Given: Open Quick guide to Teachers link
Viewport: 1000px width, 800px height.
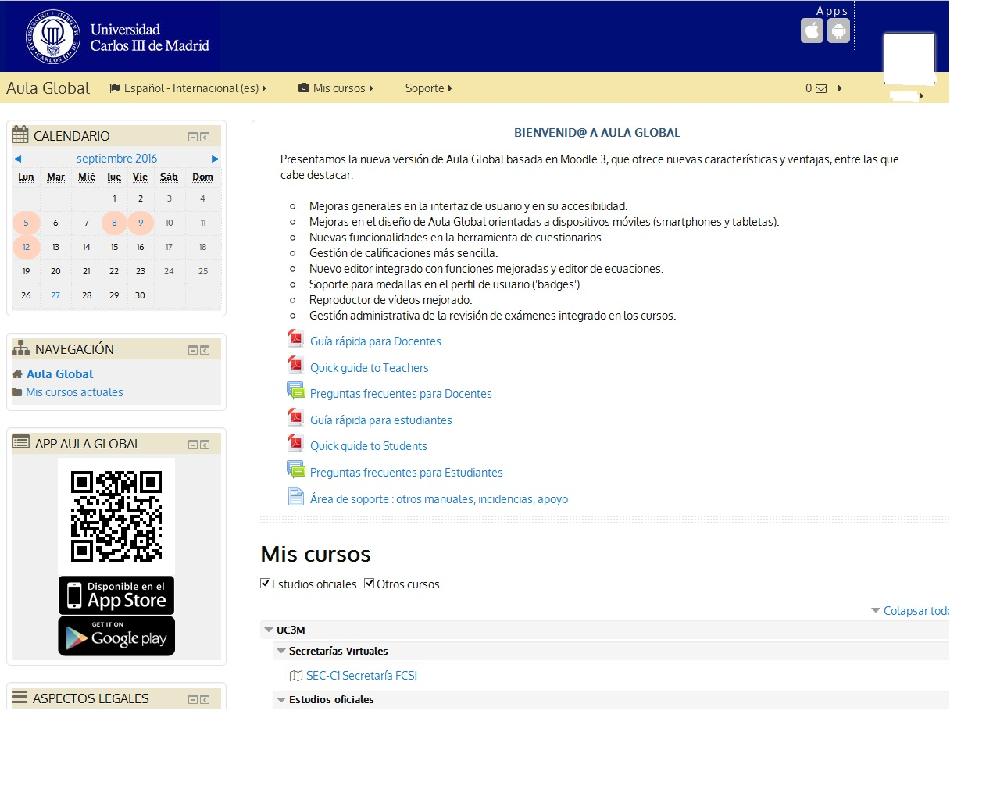Looking at the screenshot, I should coord(369,367).
